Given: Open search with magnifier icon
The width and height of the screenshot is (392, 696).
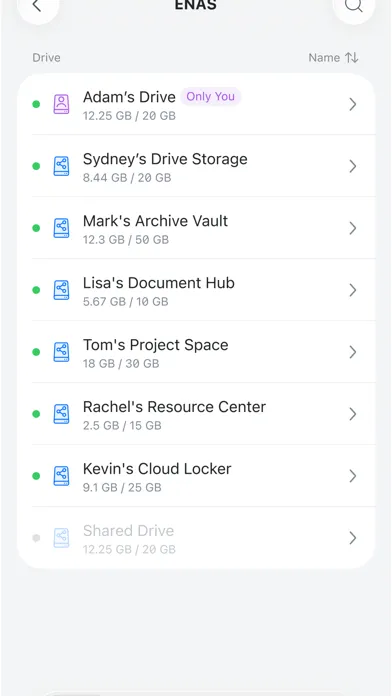Looking at the screenshot, I should [354, 5].
